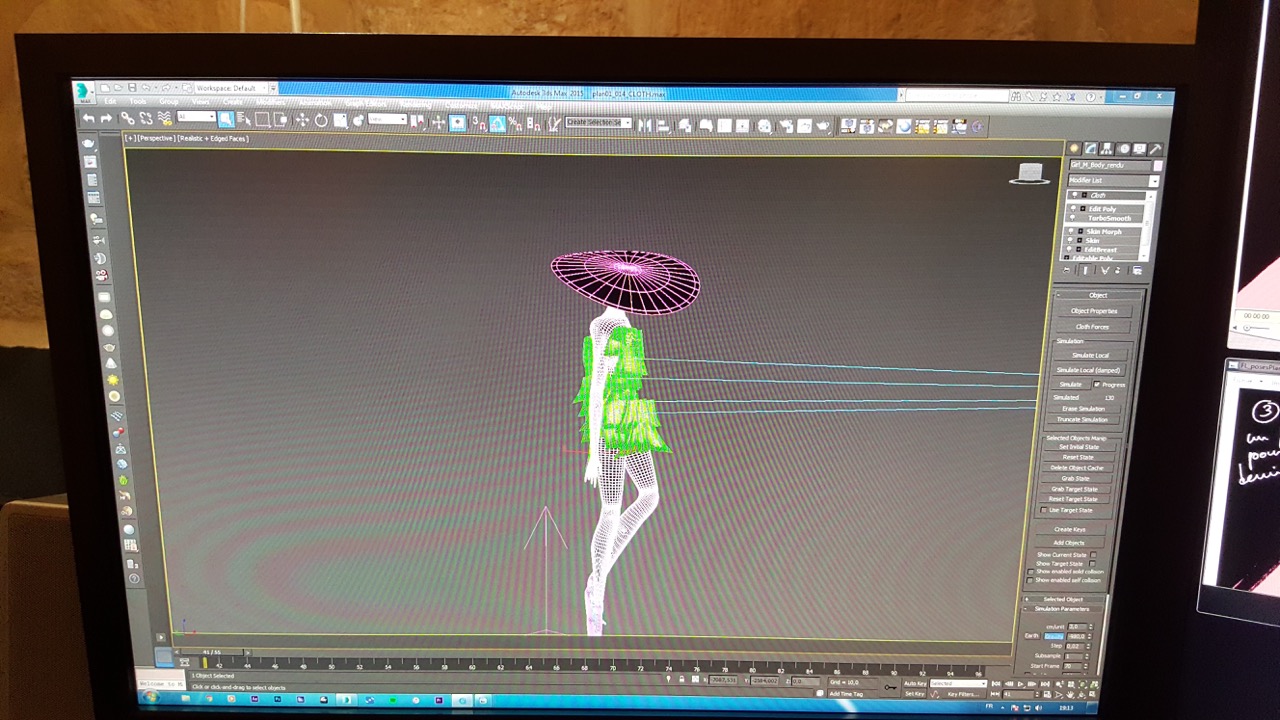Open the Workspace: Default dropdown
Image resolution: width=1280 pixels, height=720 pixels.
pyautogui.click(x=232, y=88)
